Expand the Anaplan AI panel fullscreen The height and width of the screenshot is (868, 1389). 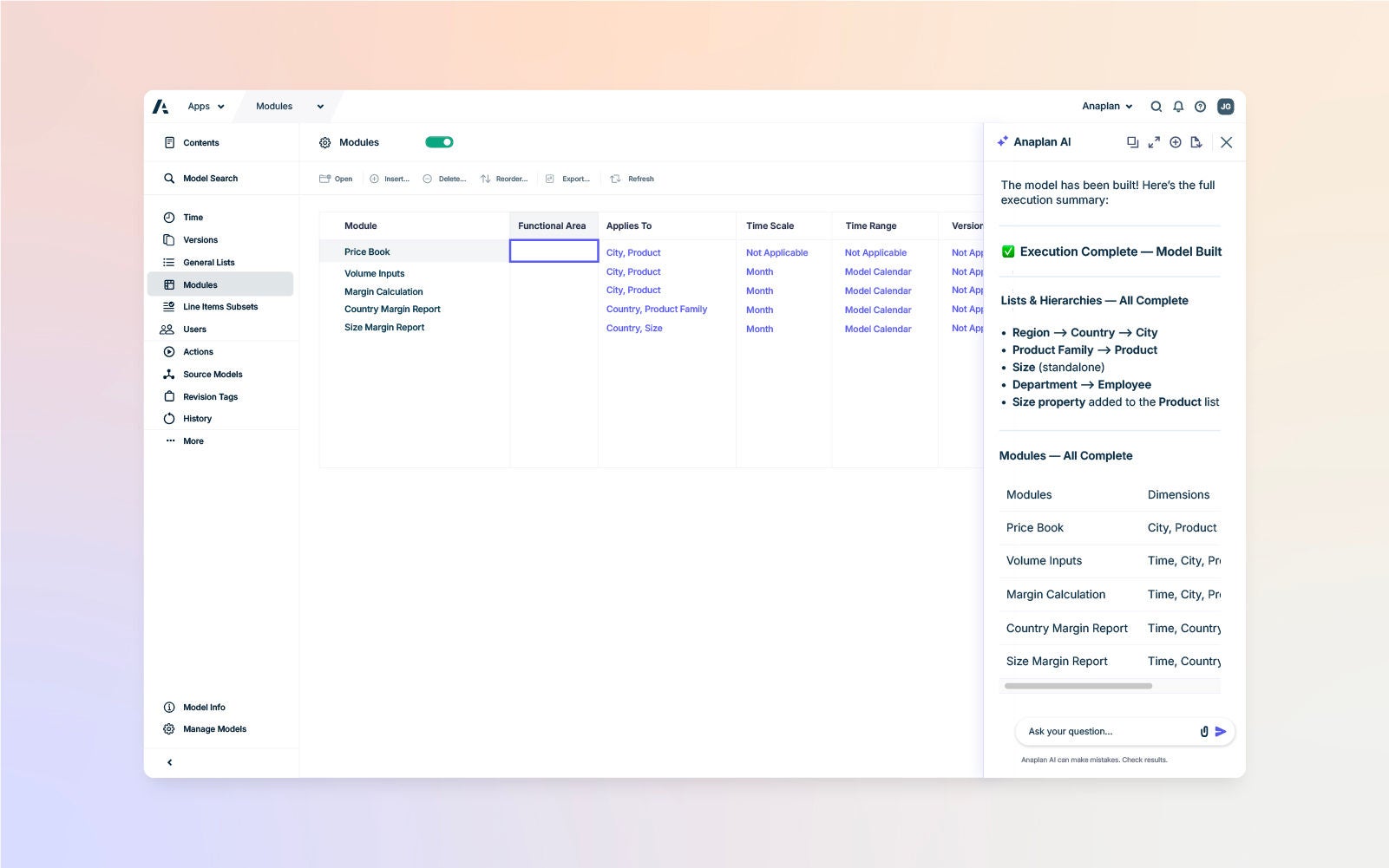pyautogui.click(x=1154, y=142)
